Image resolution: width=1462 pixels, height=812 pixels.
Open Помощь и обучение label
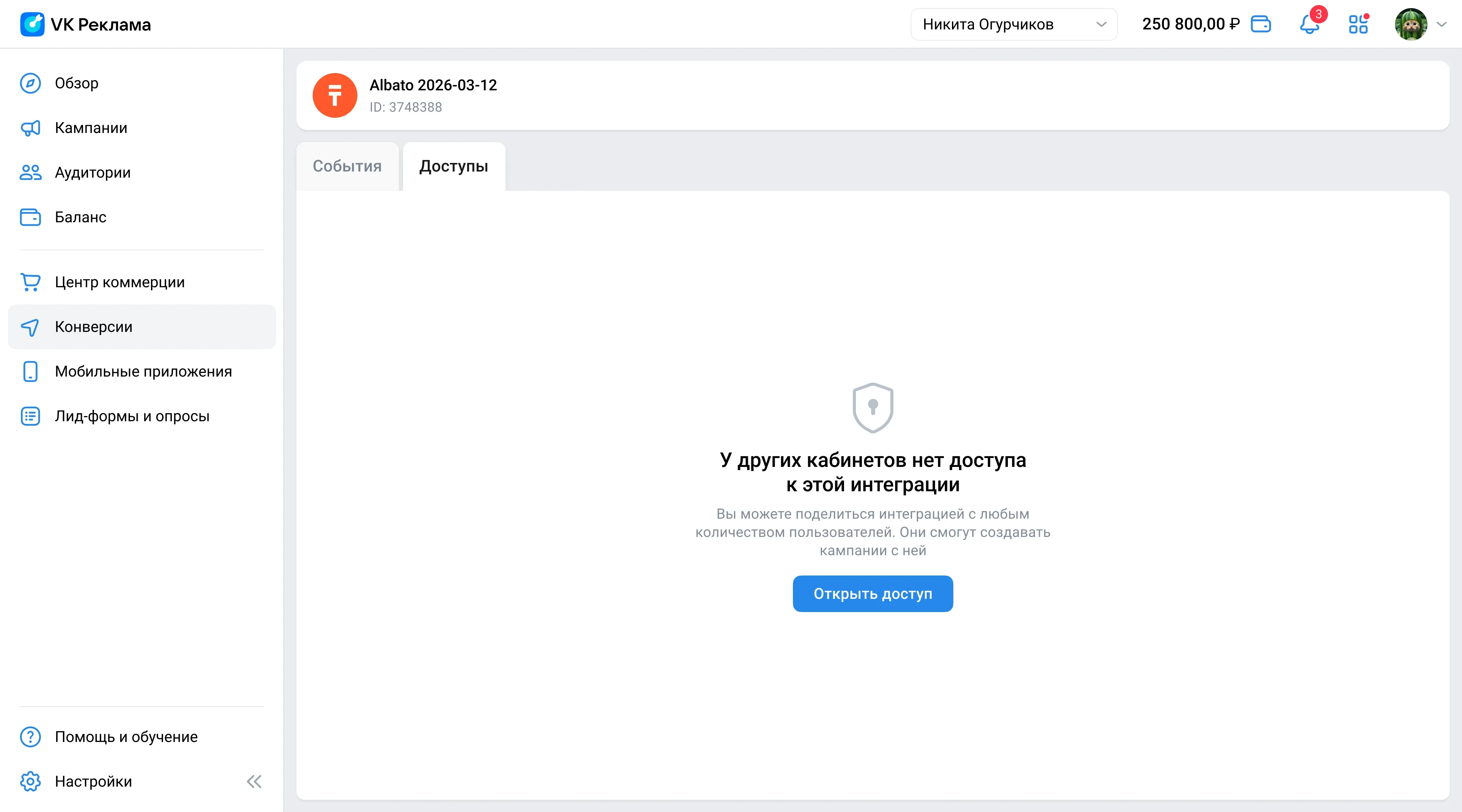126,737
